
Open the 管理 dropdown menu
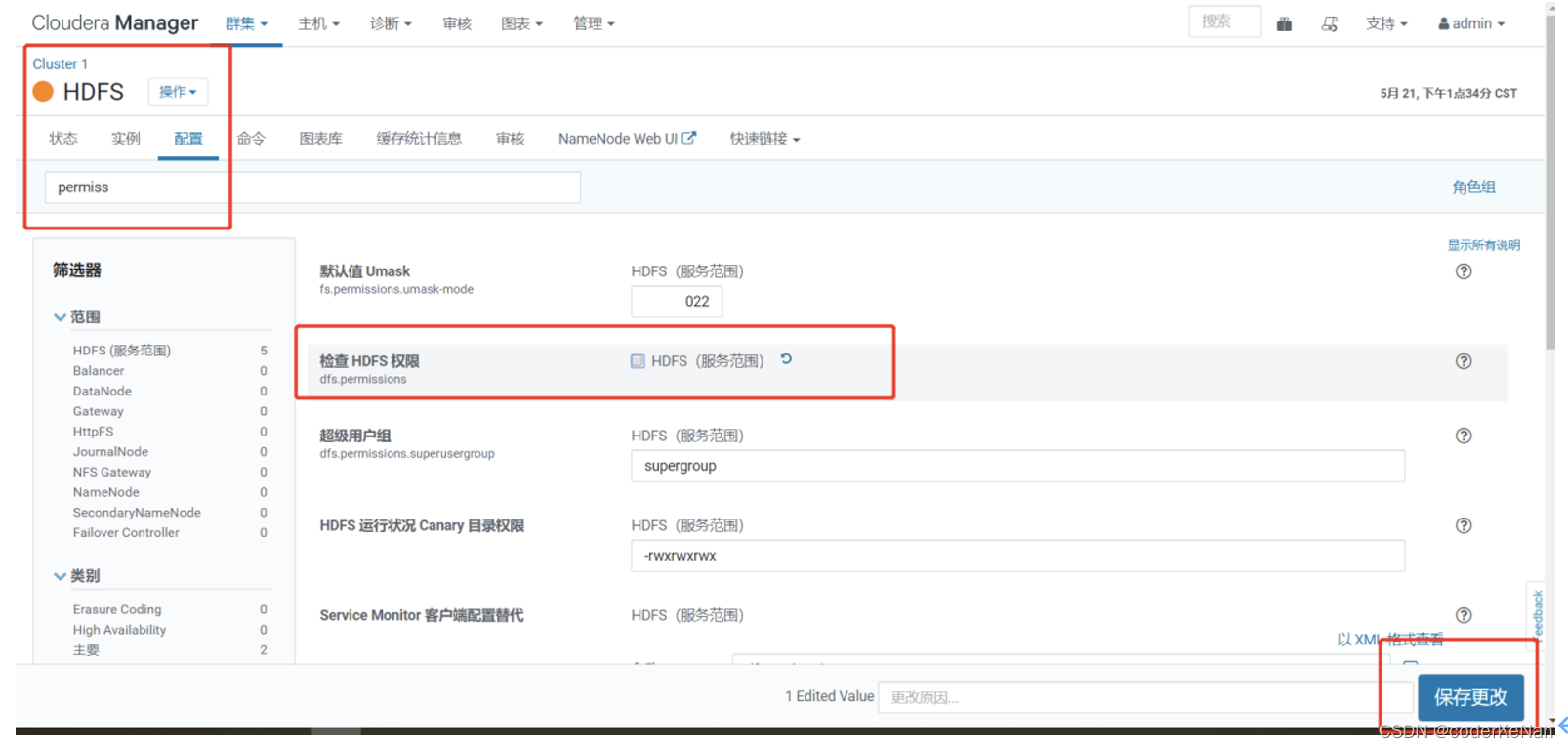594,23
